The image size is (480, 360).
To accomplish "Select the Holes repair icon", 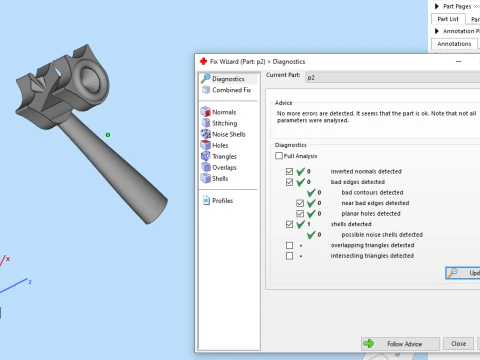I will click(206, 145).
